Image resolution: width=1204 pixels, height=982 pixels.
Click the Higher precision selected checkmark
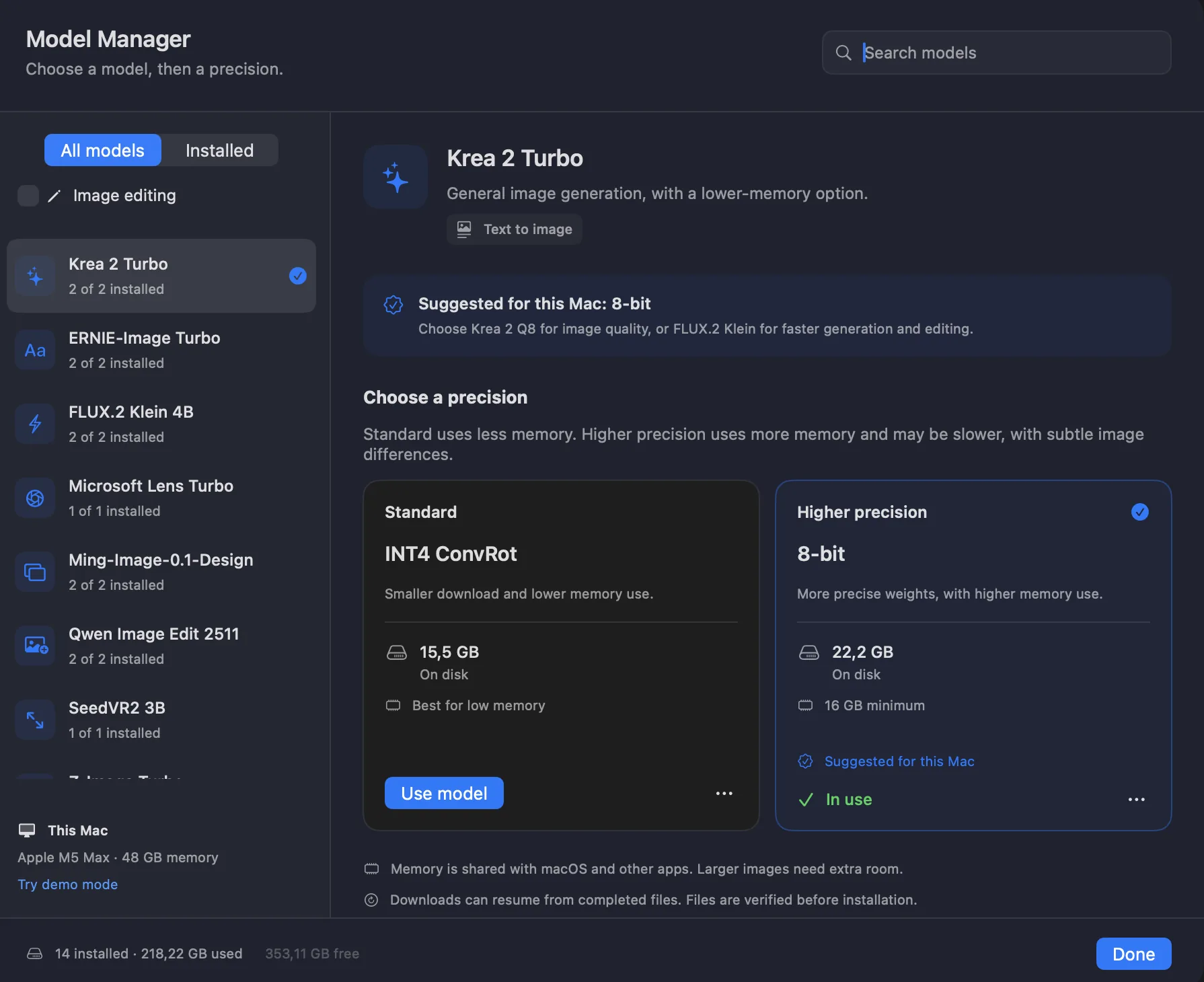[x=1140, y=512]
